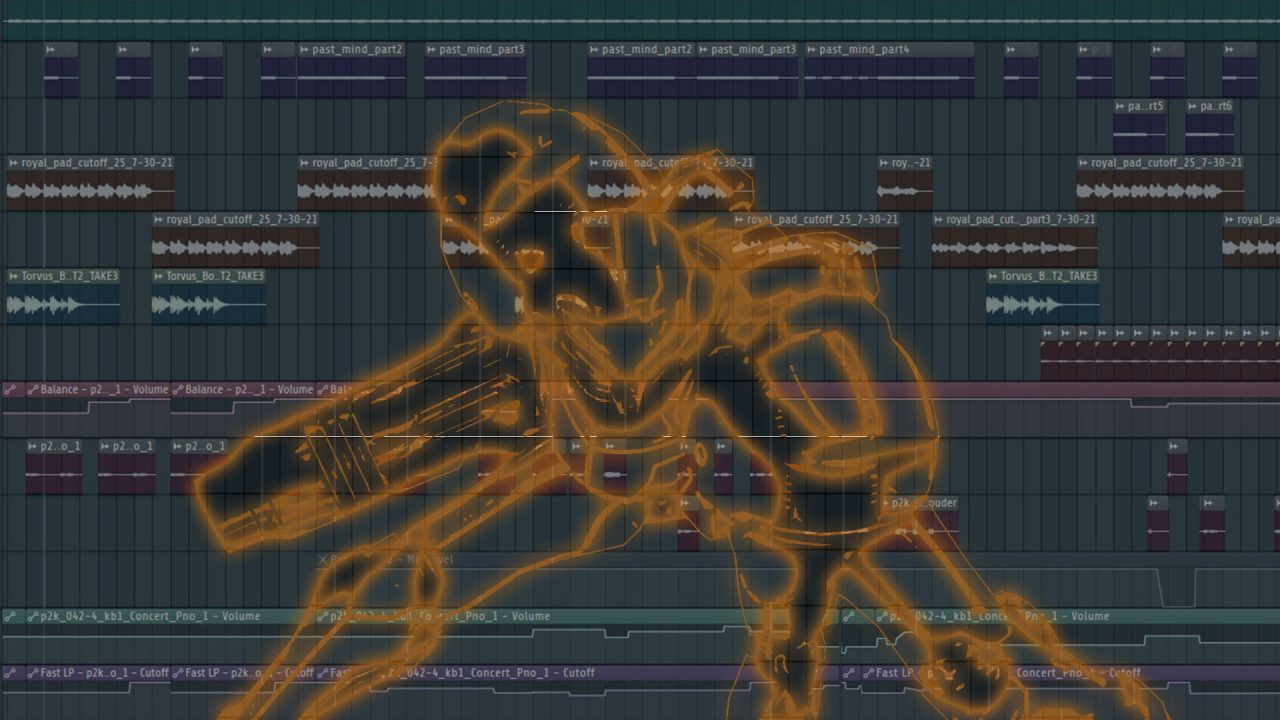The width and height of the screenshot is (1280, 720).
Task: Select the pa..rt6 clip waveform body
Action: tap(1211, 134)
